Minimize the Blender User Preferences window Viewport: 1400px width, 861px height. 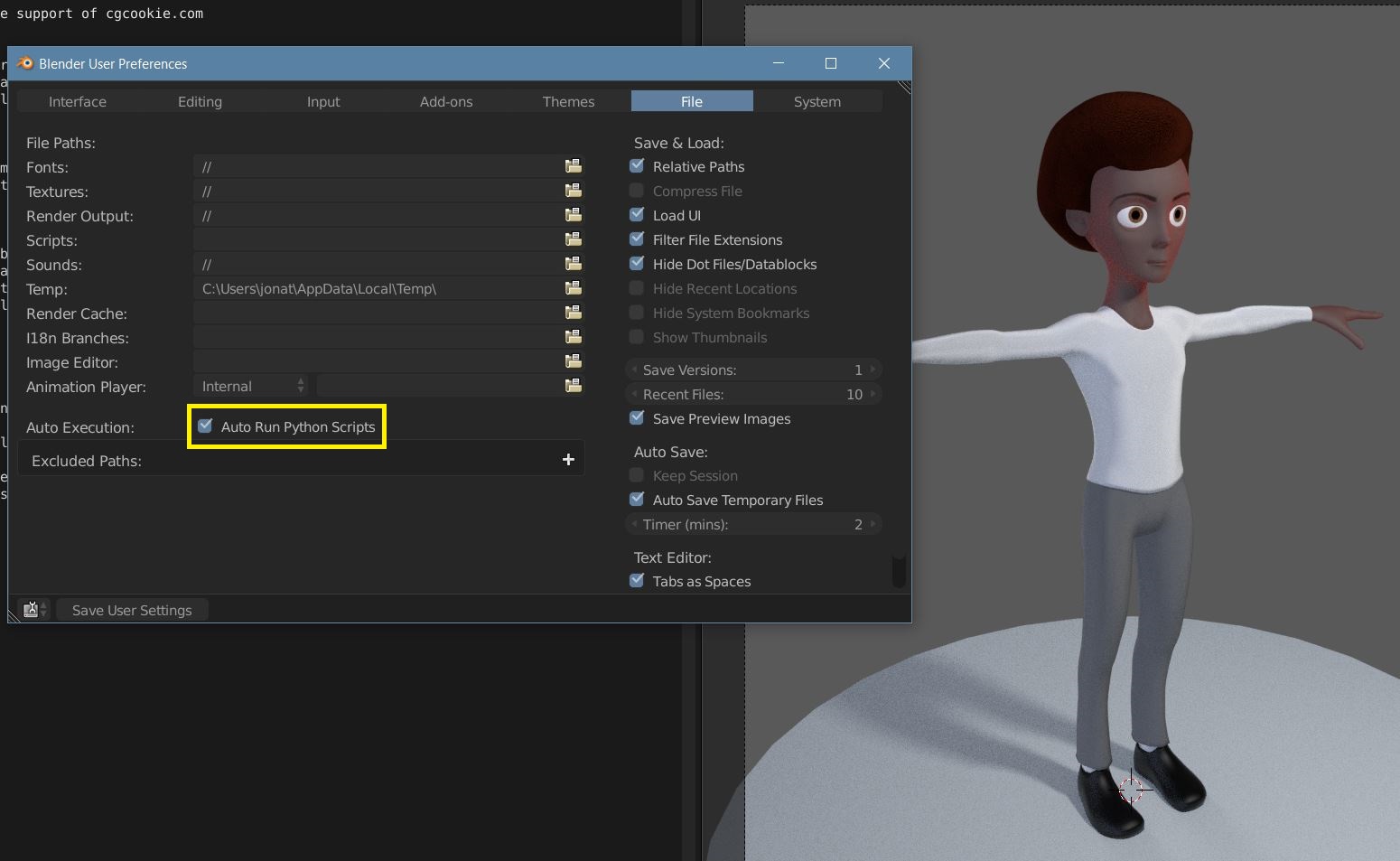coord(779,63)
